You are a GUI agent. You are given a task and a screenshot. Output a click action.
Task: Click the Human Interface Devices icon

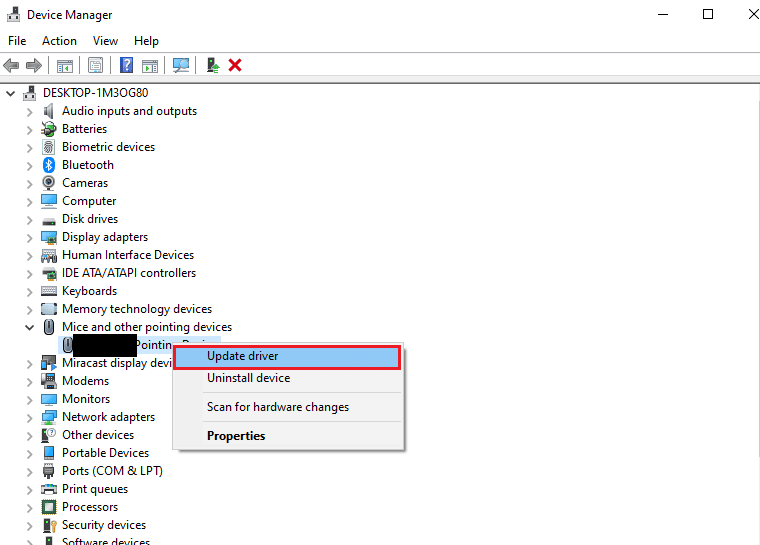pyautogui.click(x=48, y=255)
